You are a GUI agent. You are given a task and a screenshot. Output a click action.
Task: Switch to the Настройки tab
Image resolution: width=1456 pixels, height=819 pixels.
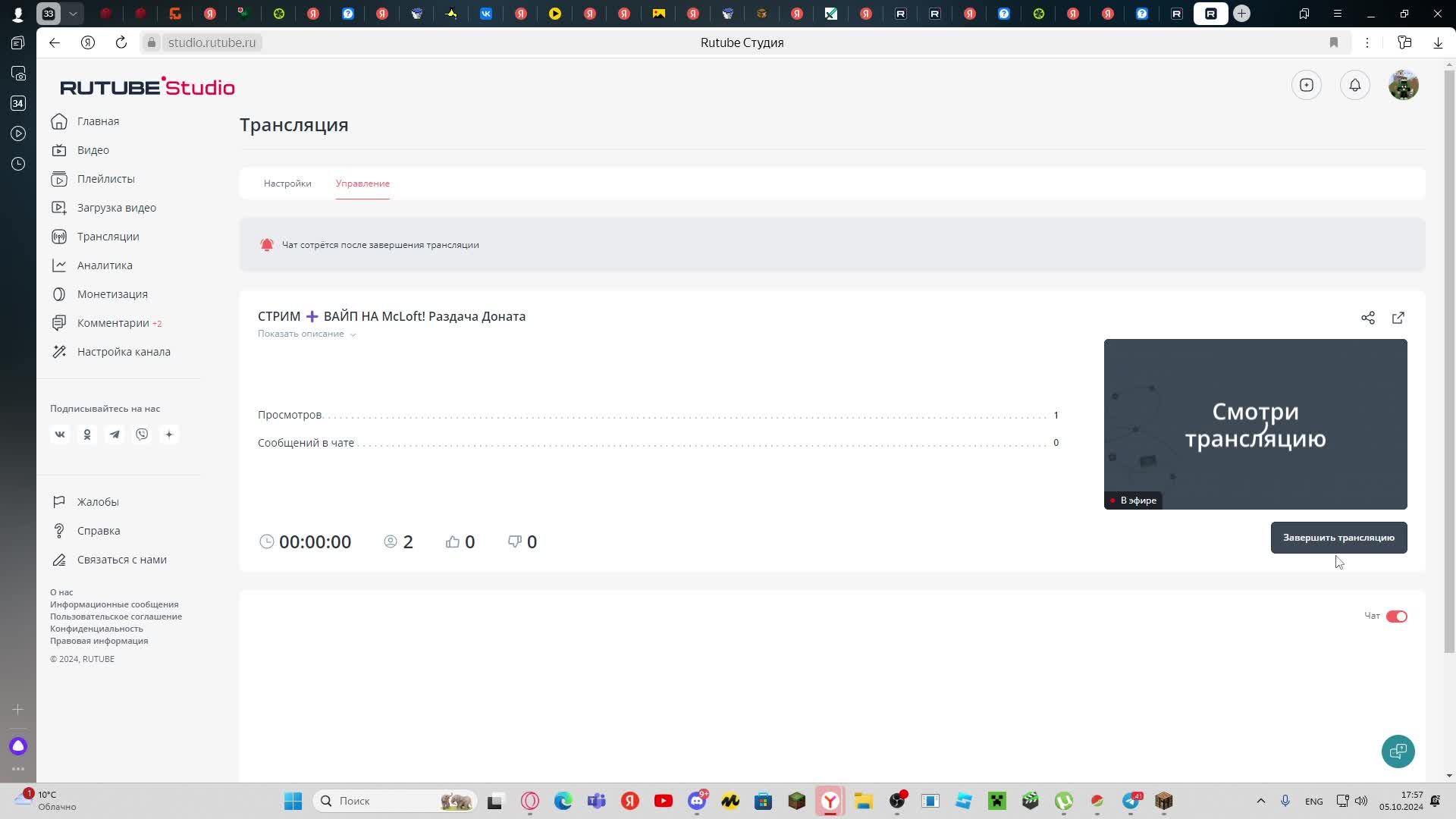(287, 184)
